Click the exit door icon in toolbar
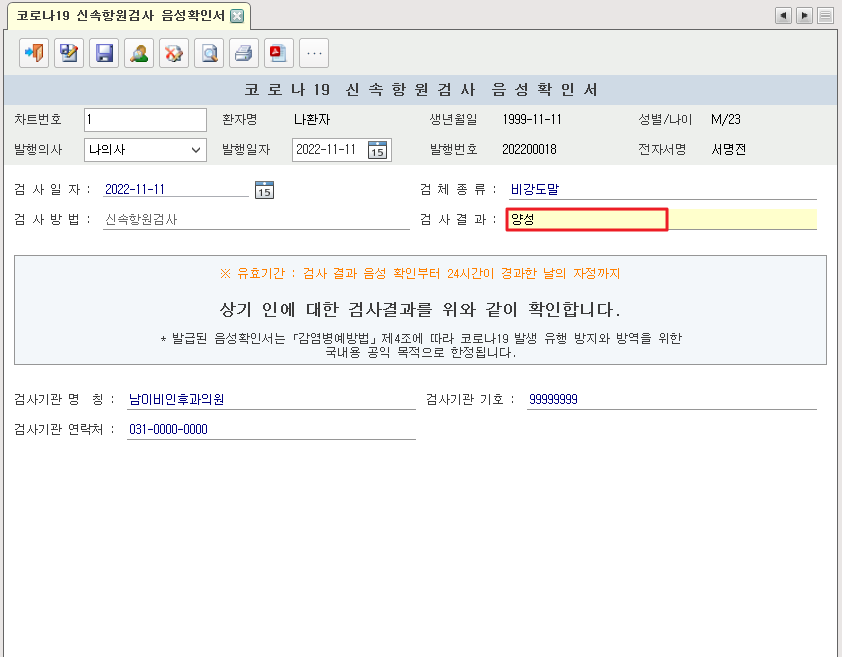This screenshot has width=842, height=657. coord(34,53)
